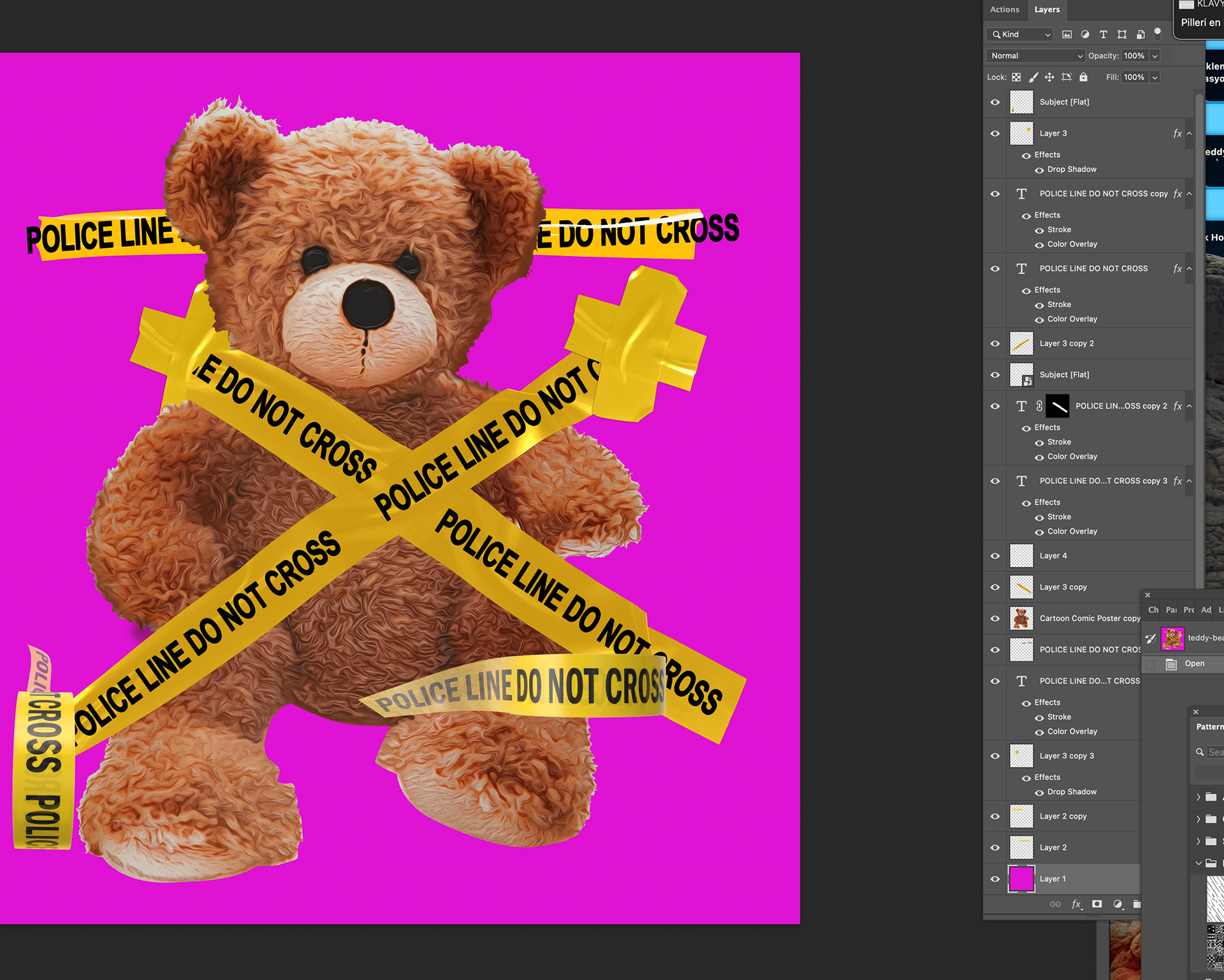Click the lock position move icon
This screenshot has width=1224, height=980.
pyautogui.click(x=1049, y=77)
